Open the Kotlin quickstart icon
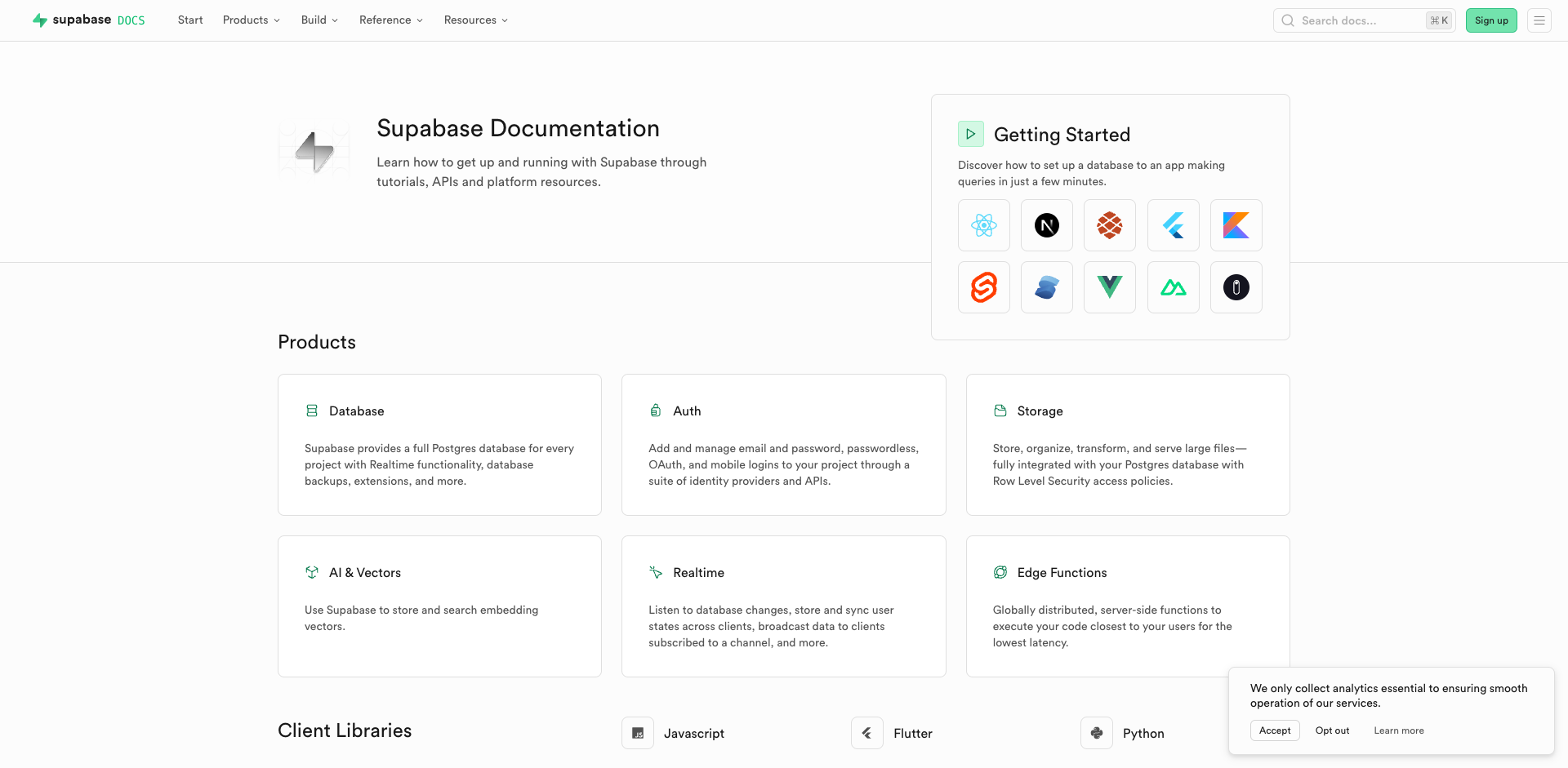The width and height of the screenshot is (1568, 768). click(x=1236, y=225)
